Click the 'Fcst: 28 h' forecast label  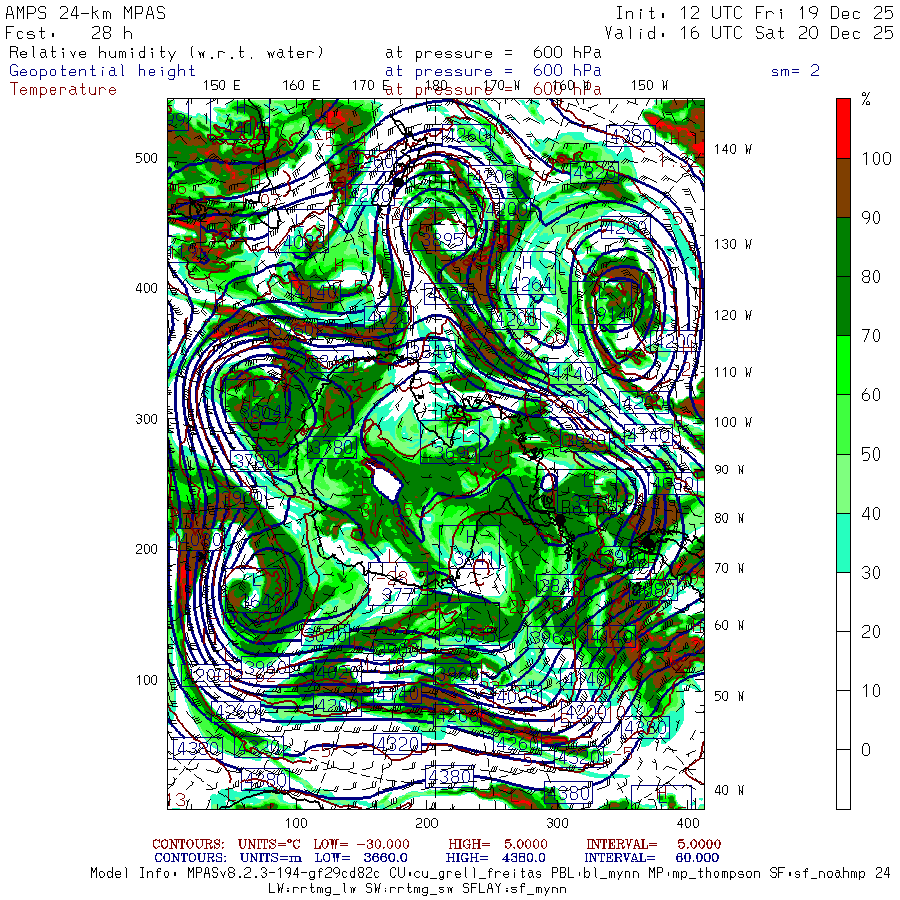coord(69,33)
